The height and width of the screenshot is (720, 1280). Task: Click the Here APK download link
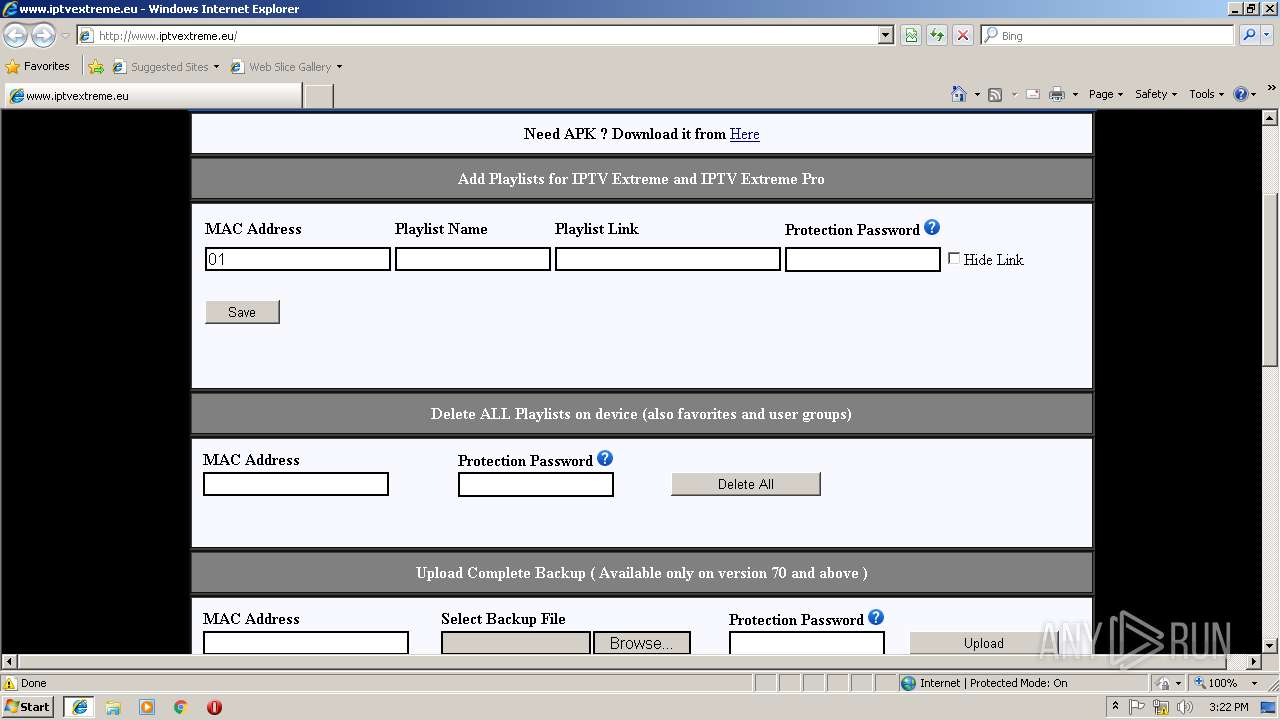coord(744,134)
